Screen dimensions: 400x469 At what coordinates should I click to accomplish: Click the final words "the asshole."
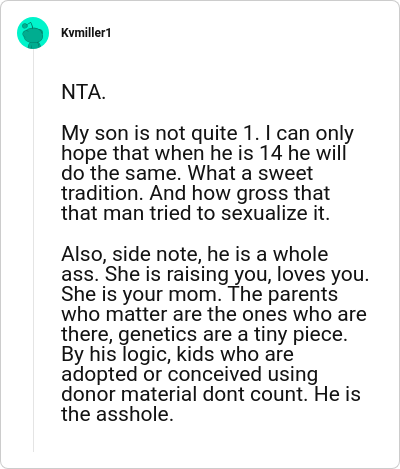click(118, 414)
